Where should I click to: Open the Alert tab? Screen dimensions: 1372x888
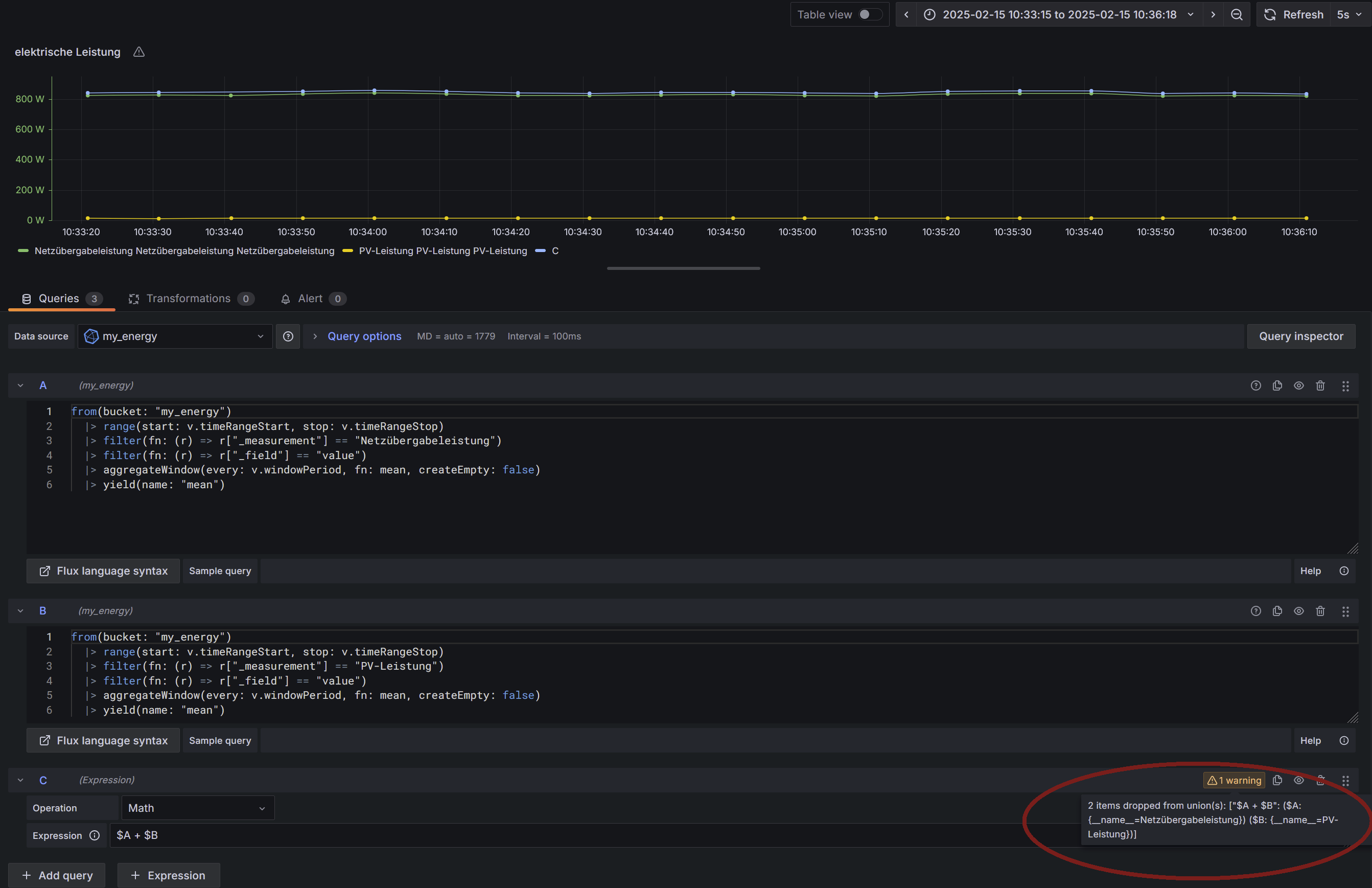click(311, 299)
